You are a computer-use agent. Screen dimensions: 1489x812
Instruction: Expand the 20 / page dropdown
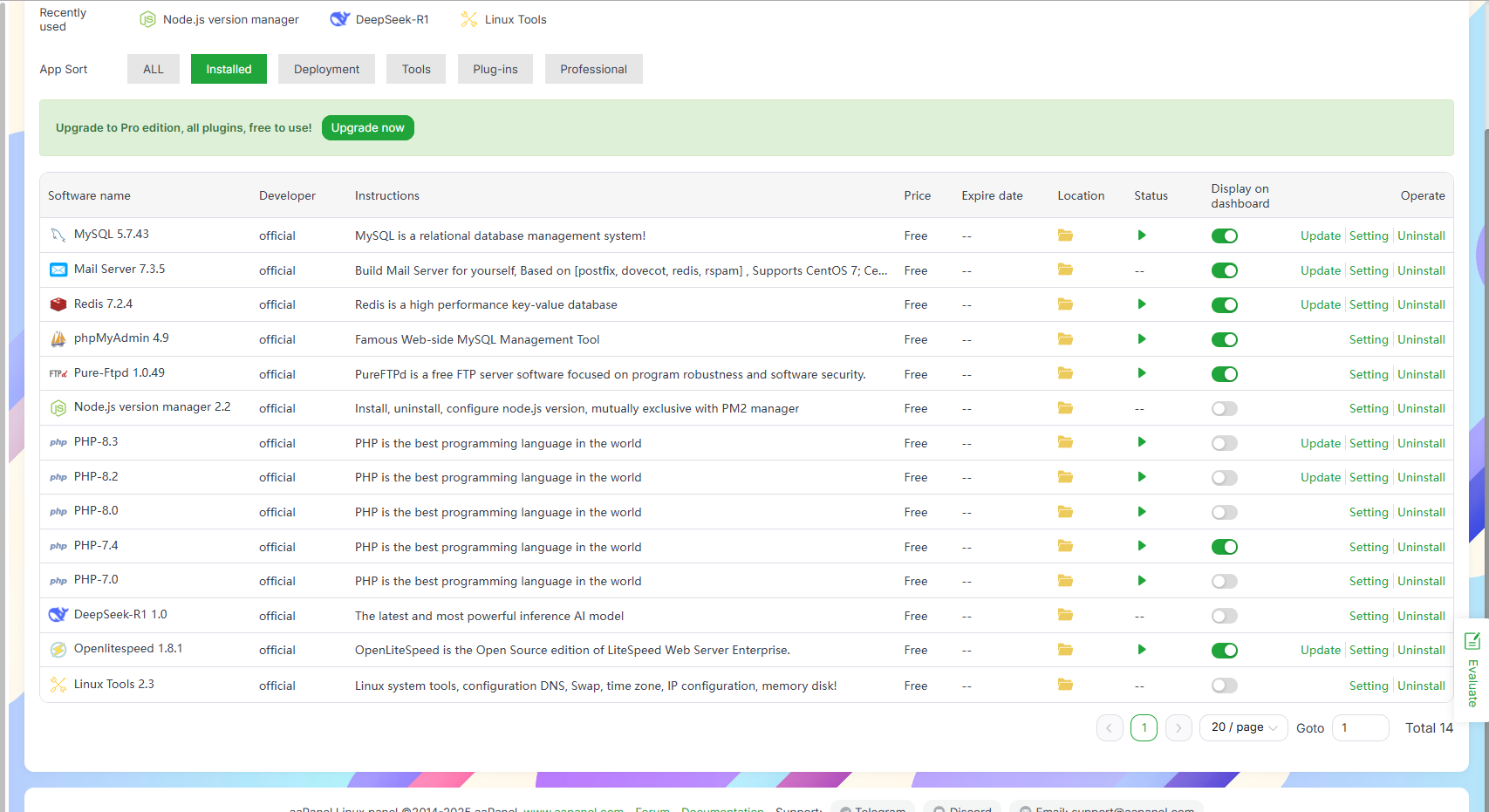(x=1243, y=727)
